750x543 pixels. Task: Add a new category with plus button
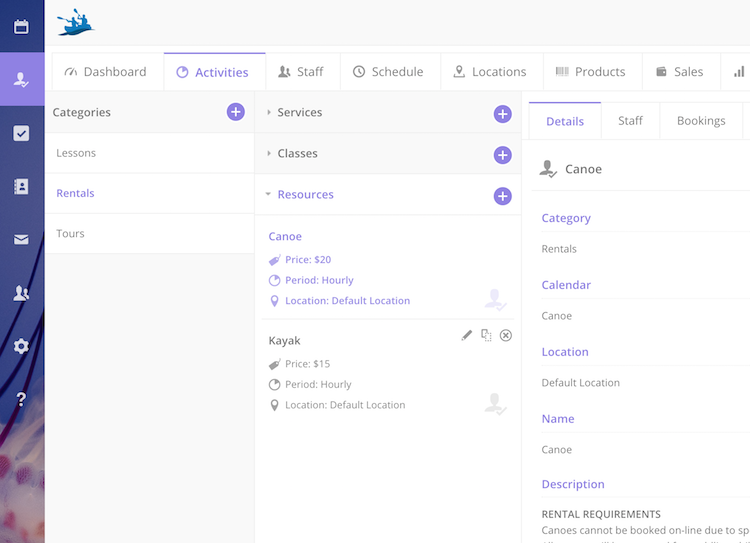(x=235, y=112)
